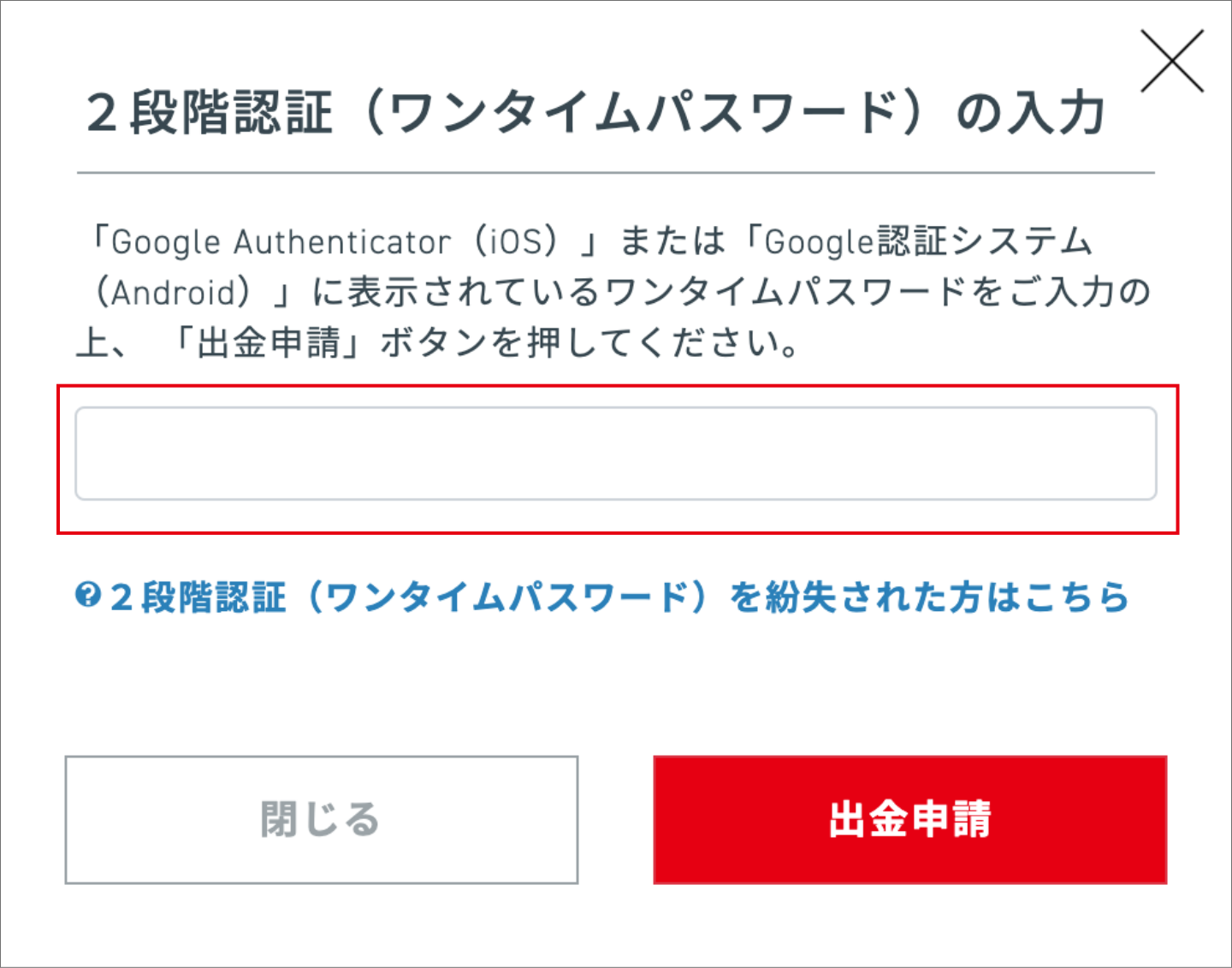Submit with the red 出金申請 button
This screenshot has width=1232, height=968.
[909, 819]
